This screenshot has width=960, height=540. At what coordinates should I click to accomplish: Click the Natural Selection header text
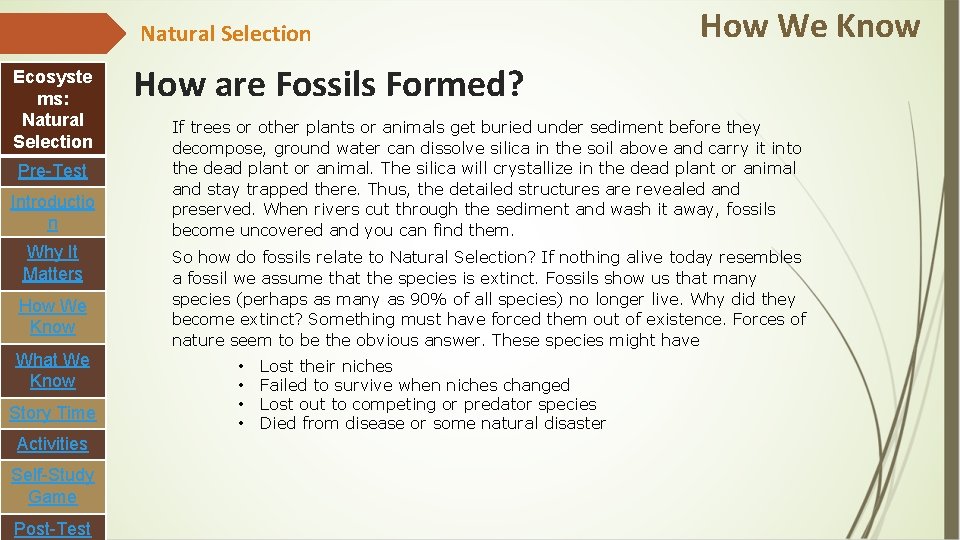pos(225,34)
